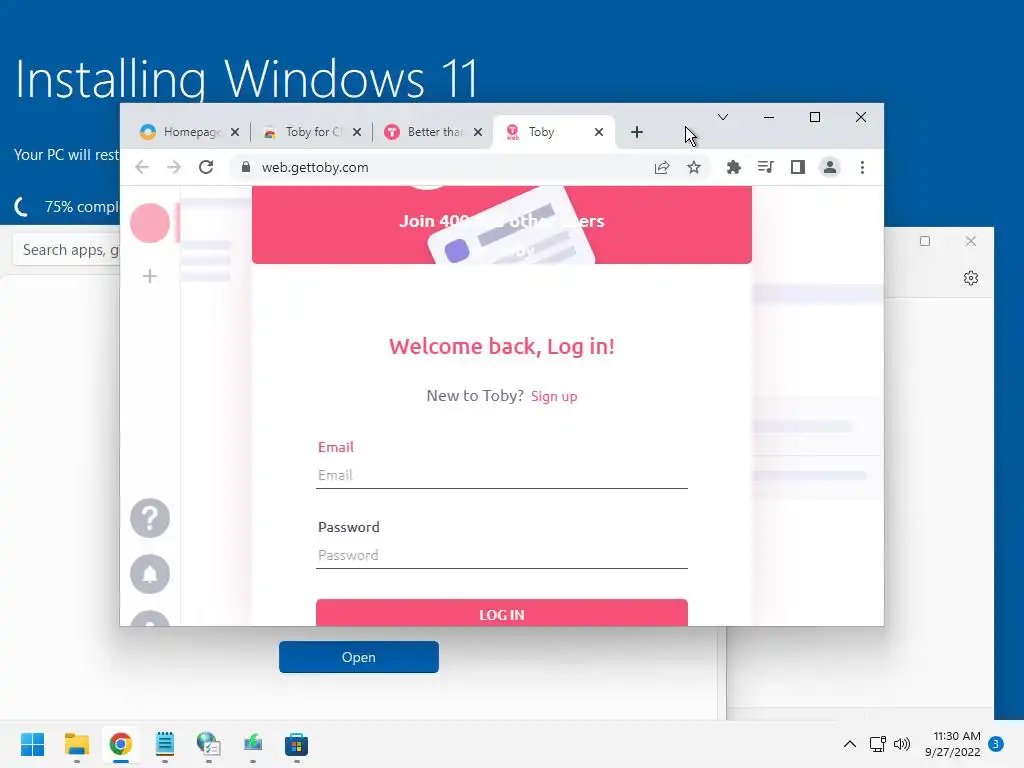Focus the Password input field

(502, 556)
